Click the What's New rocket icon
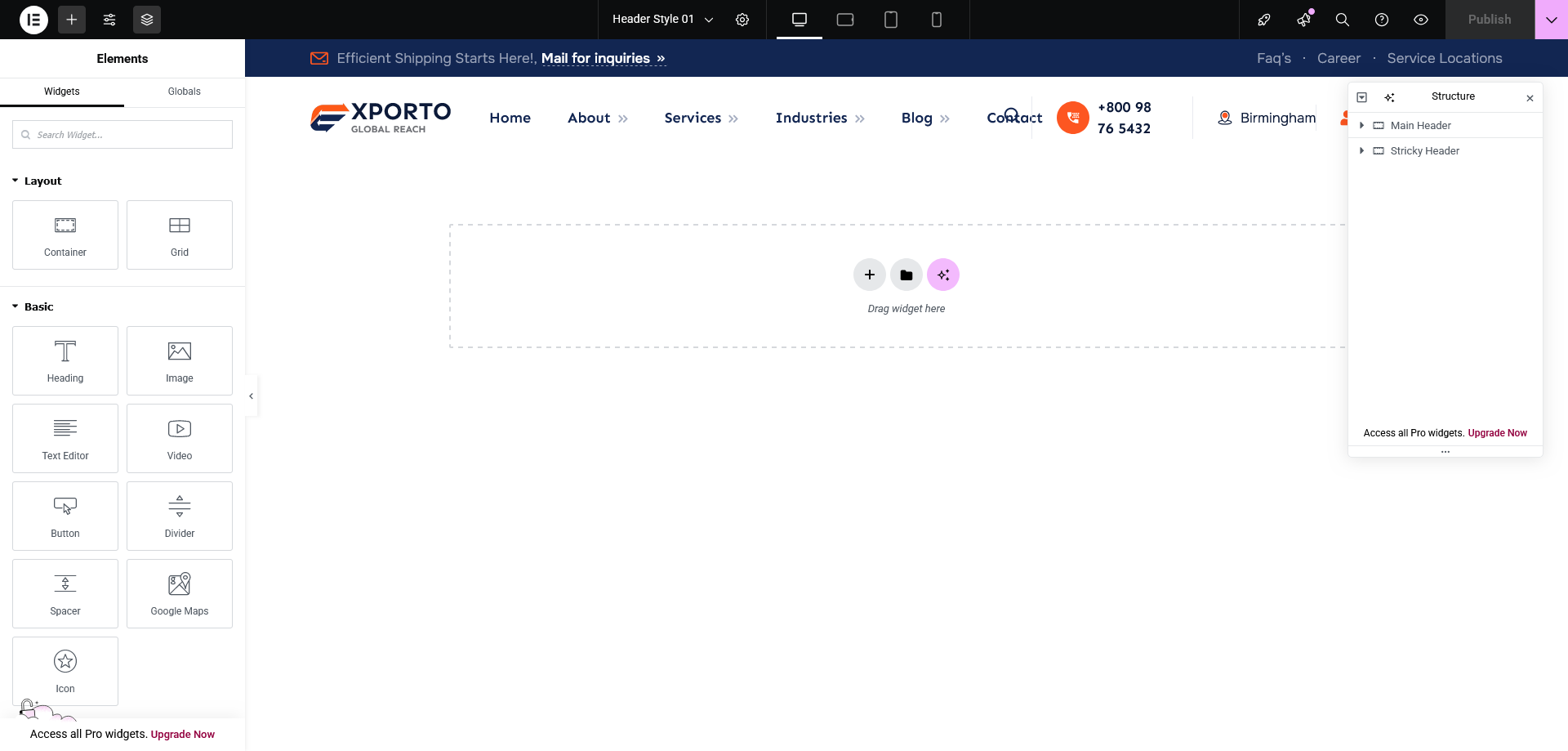 pyautogui.click(x=1263, y=20)
